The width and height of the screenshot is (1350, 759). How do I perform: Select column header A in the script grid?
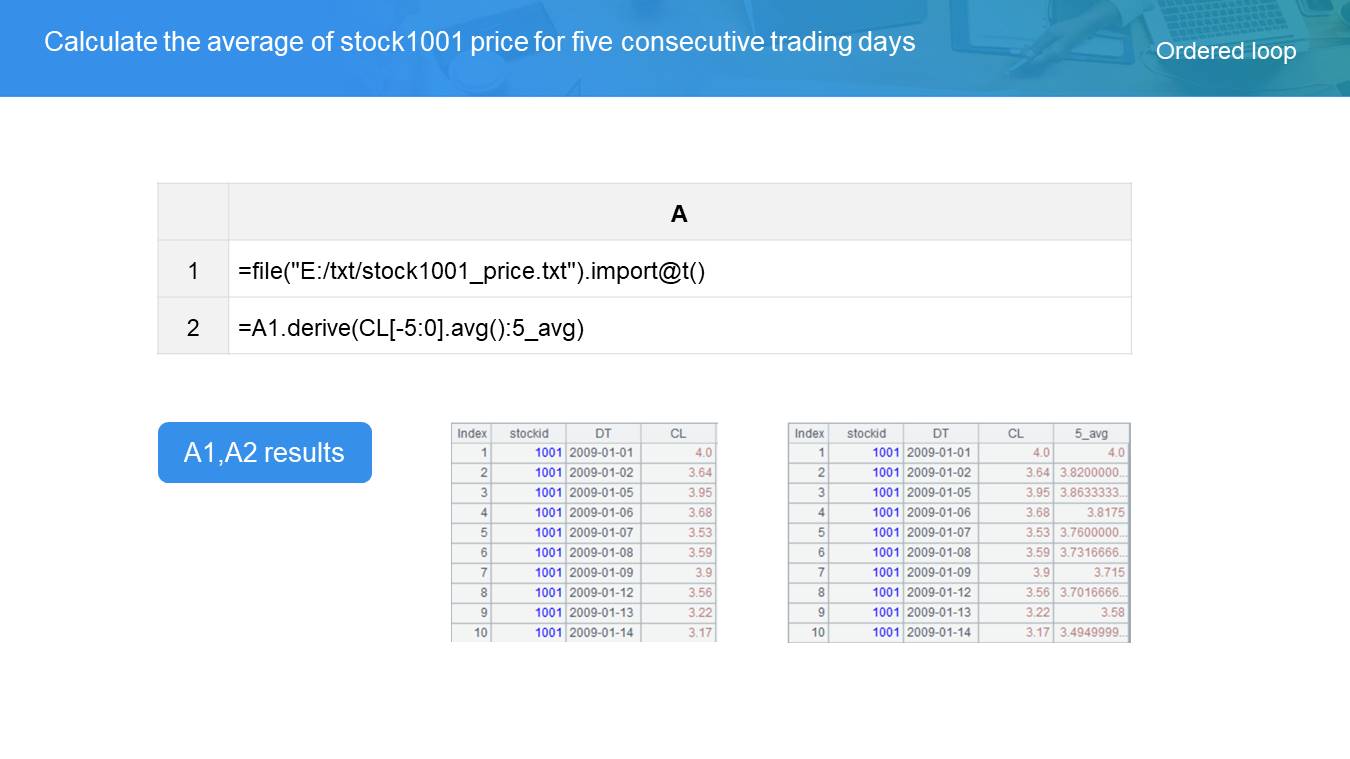coord(679,213)
